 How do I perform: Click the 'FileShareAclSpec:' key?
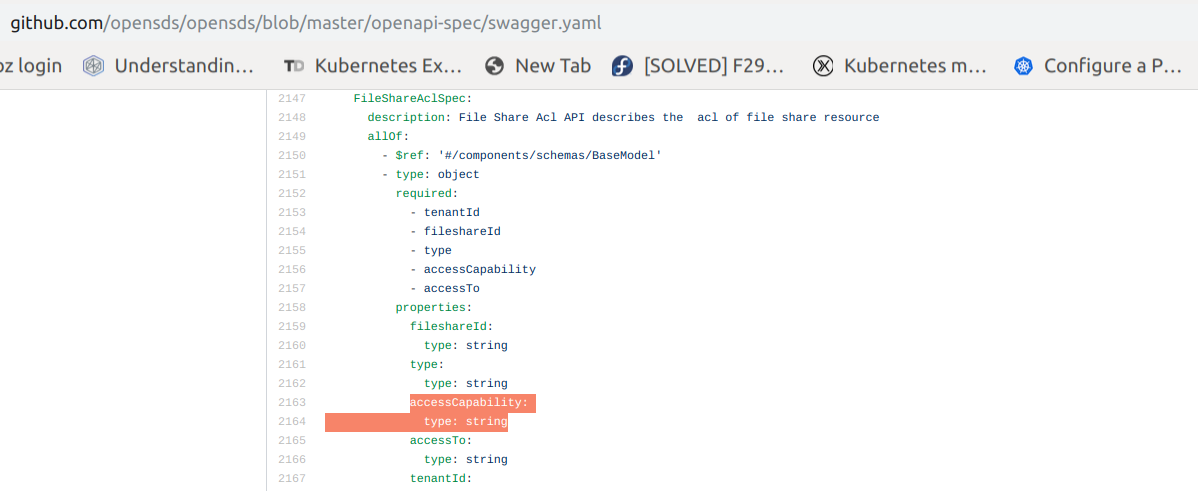413,99
